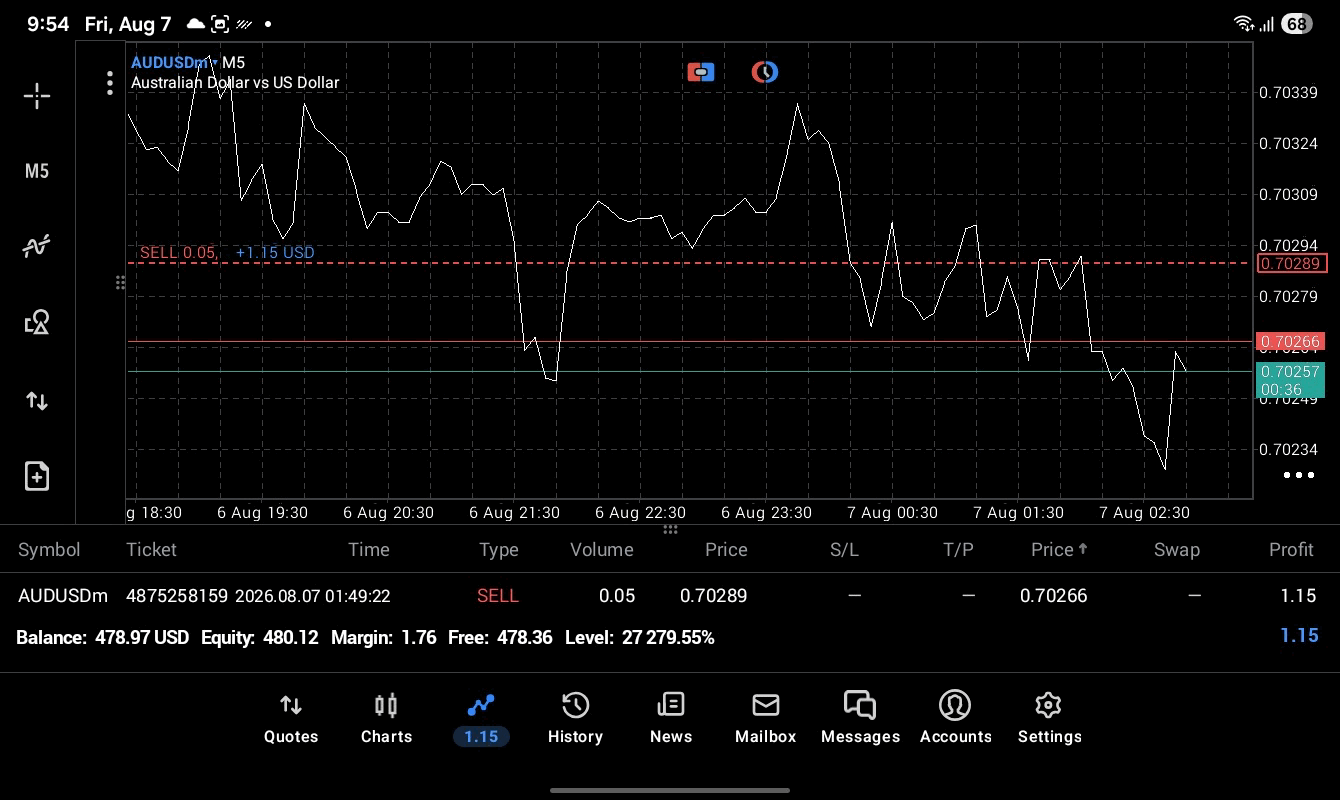The image size is (1340, 800).
Task: Switch to the Quotes tab
Action: click(291, 719)
